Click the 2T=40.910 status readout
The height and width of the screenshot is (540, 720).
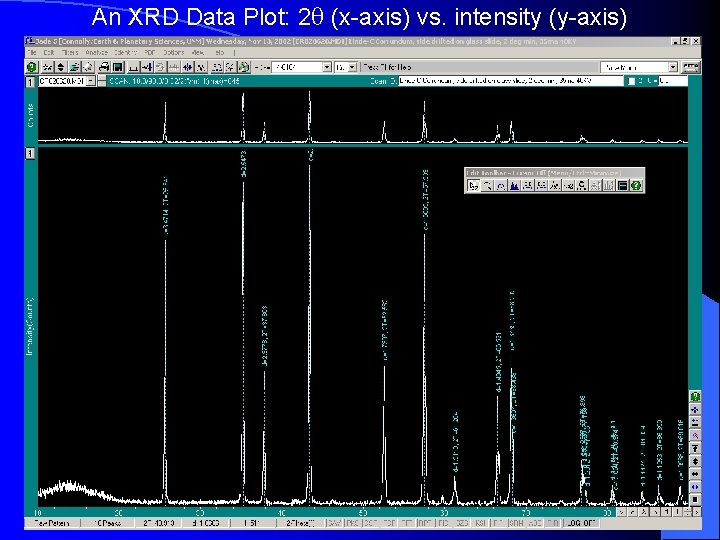(x=158, y=523)
